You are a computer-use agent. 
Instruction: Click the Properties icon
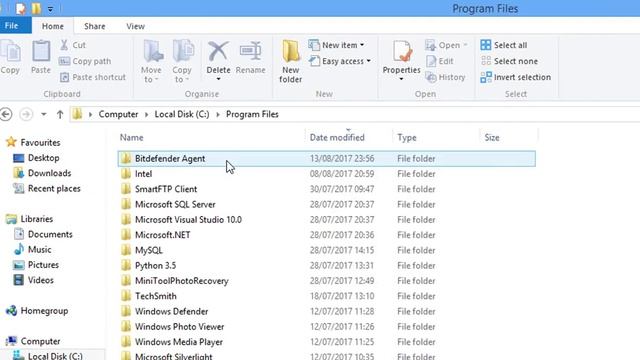point(402,52)
